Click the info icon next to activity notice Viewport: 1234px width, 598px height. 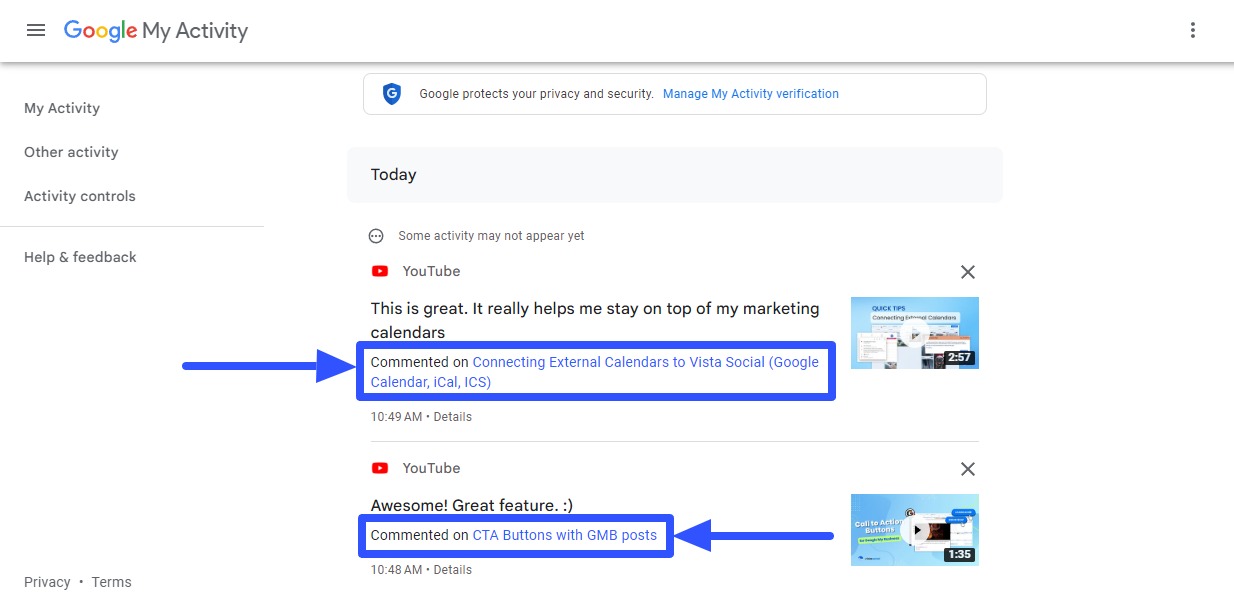[x=376, y=235]
